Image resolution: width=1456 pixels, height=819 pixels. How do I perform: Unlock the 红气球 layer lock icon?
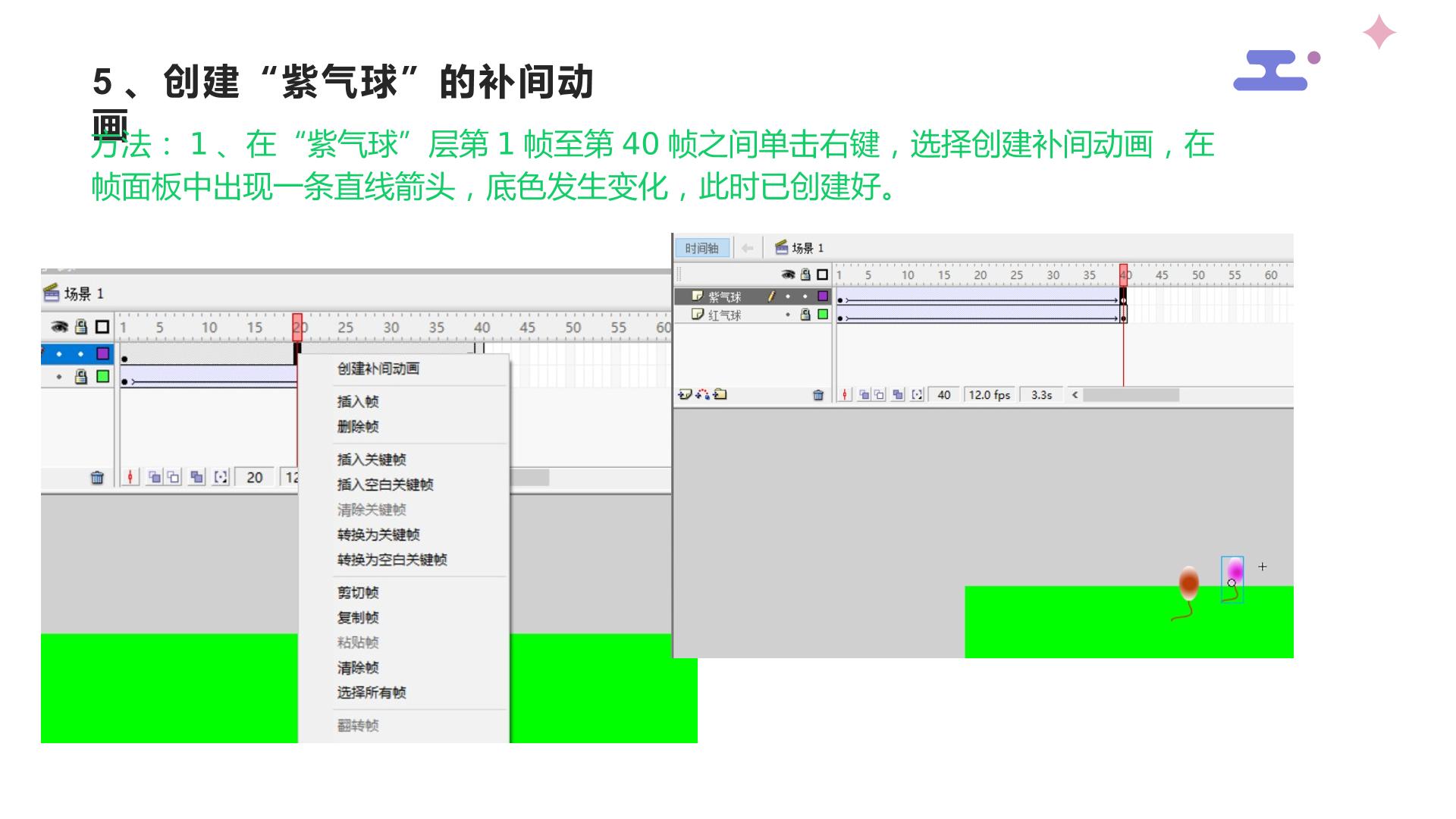(805, 314)
